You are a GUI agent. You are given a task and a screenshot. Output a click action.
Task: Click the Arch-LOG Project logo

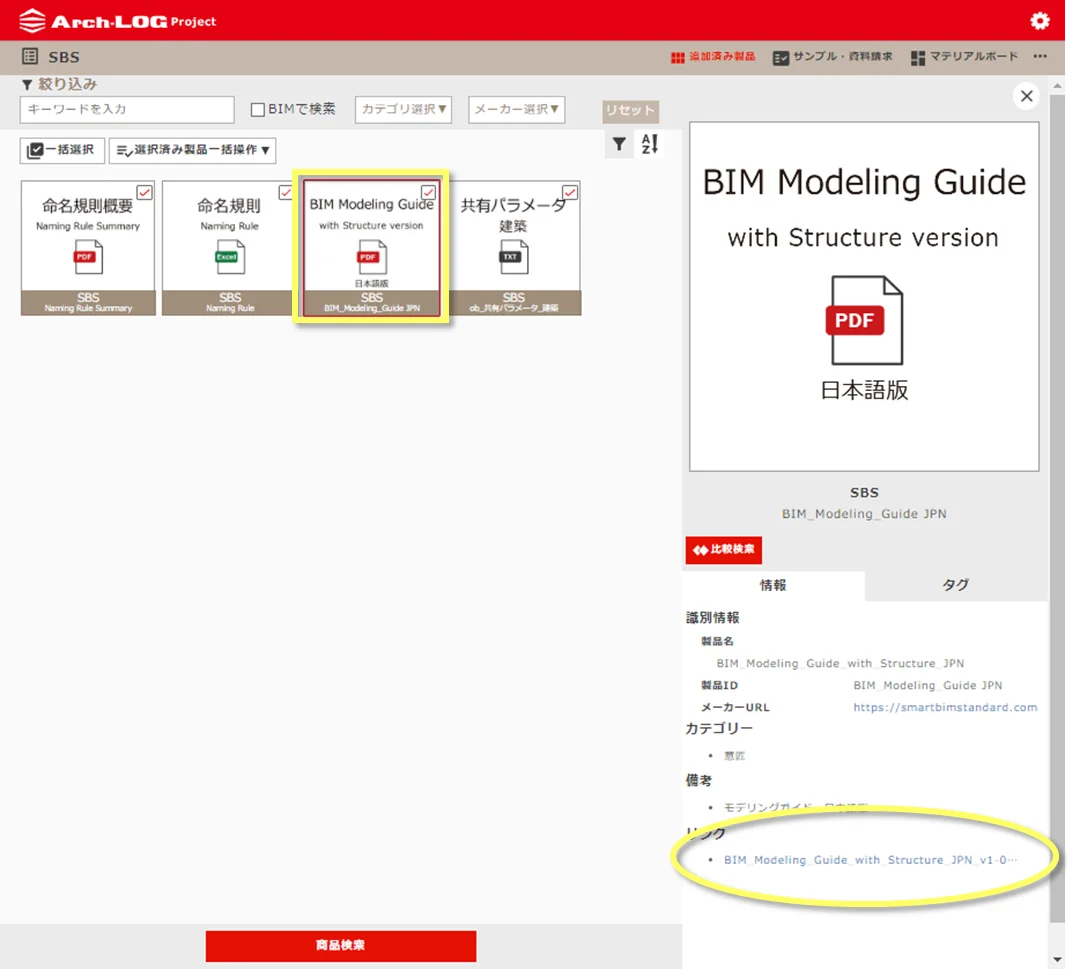coord(117,21)
